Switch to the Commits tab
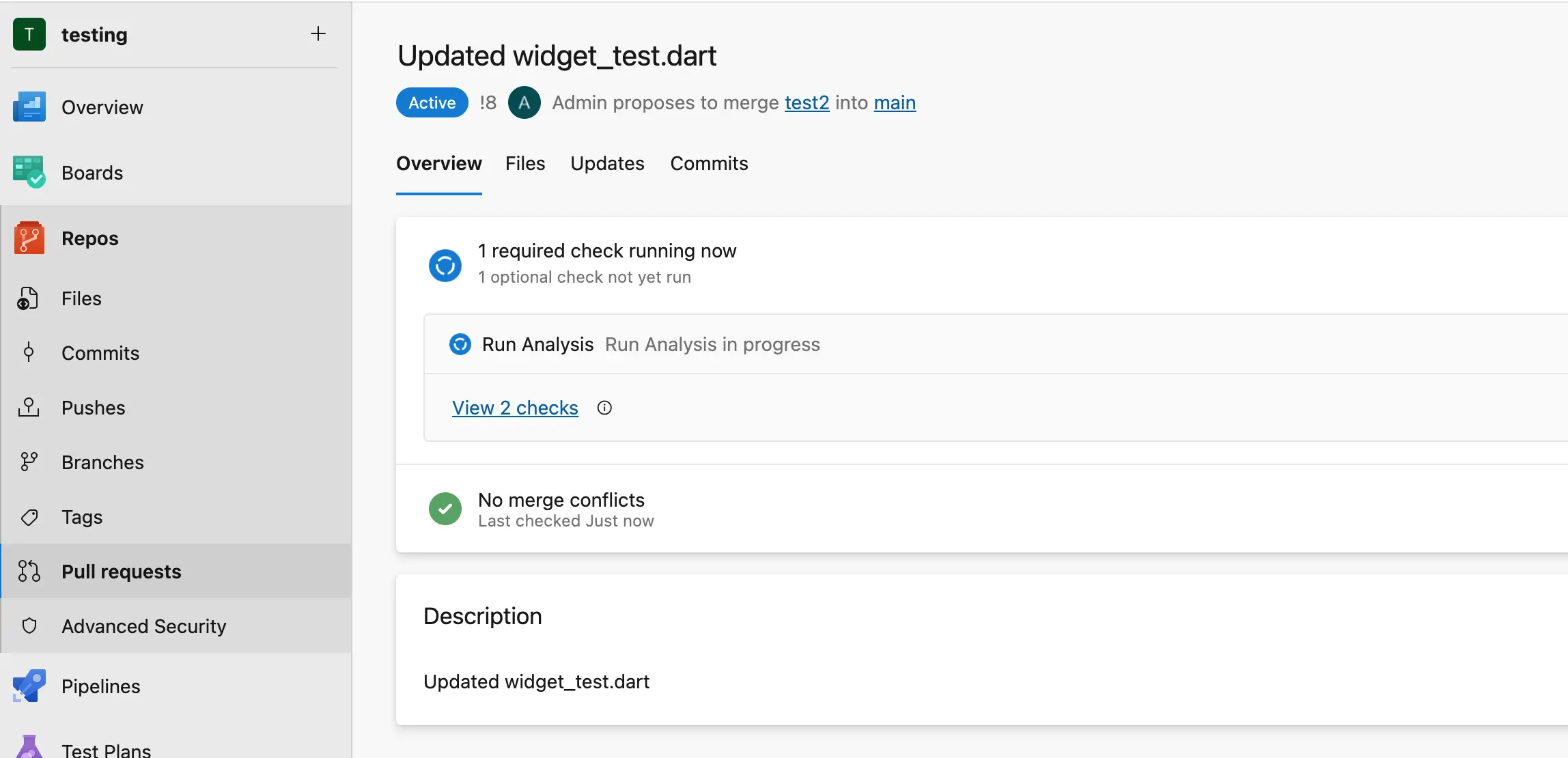The height and width of the screenshot is (758, 1568). [709, 163]
